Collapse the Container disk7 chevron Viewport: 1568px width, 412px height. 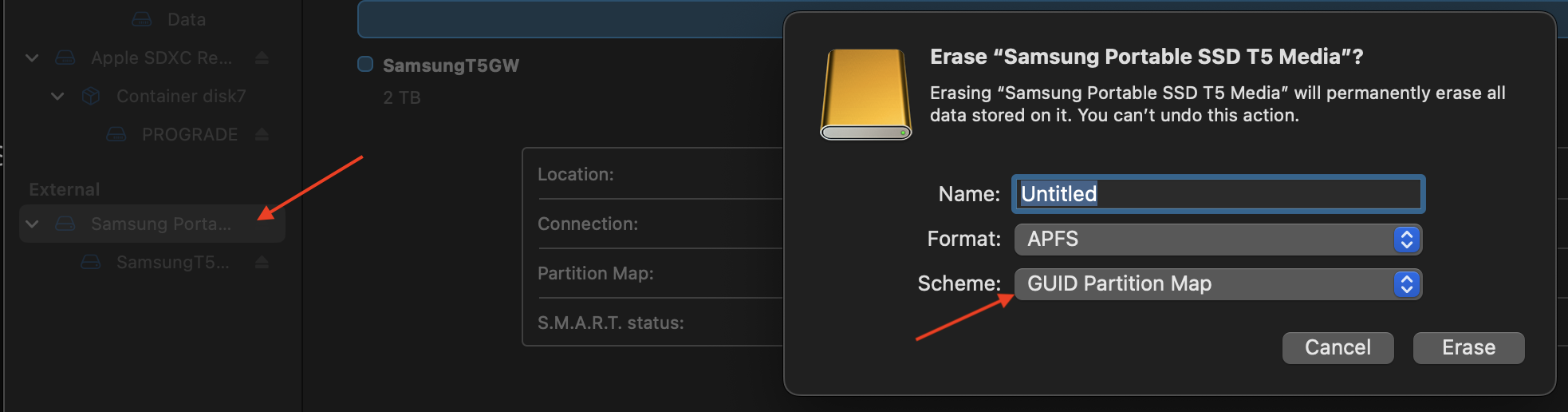coord(57,97)
